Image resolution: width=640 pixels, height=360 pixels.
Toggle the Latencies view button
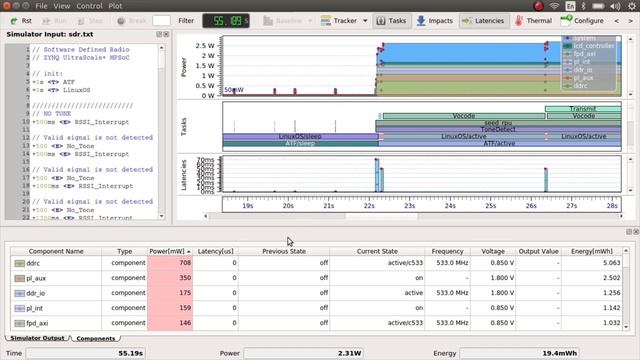(484, 21)
